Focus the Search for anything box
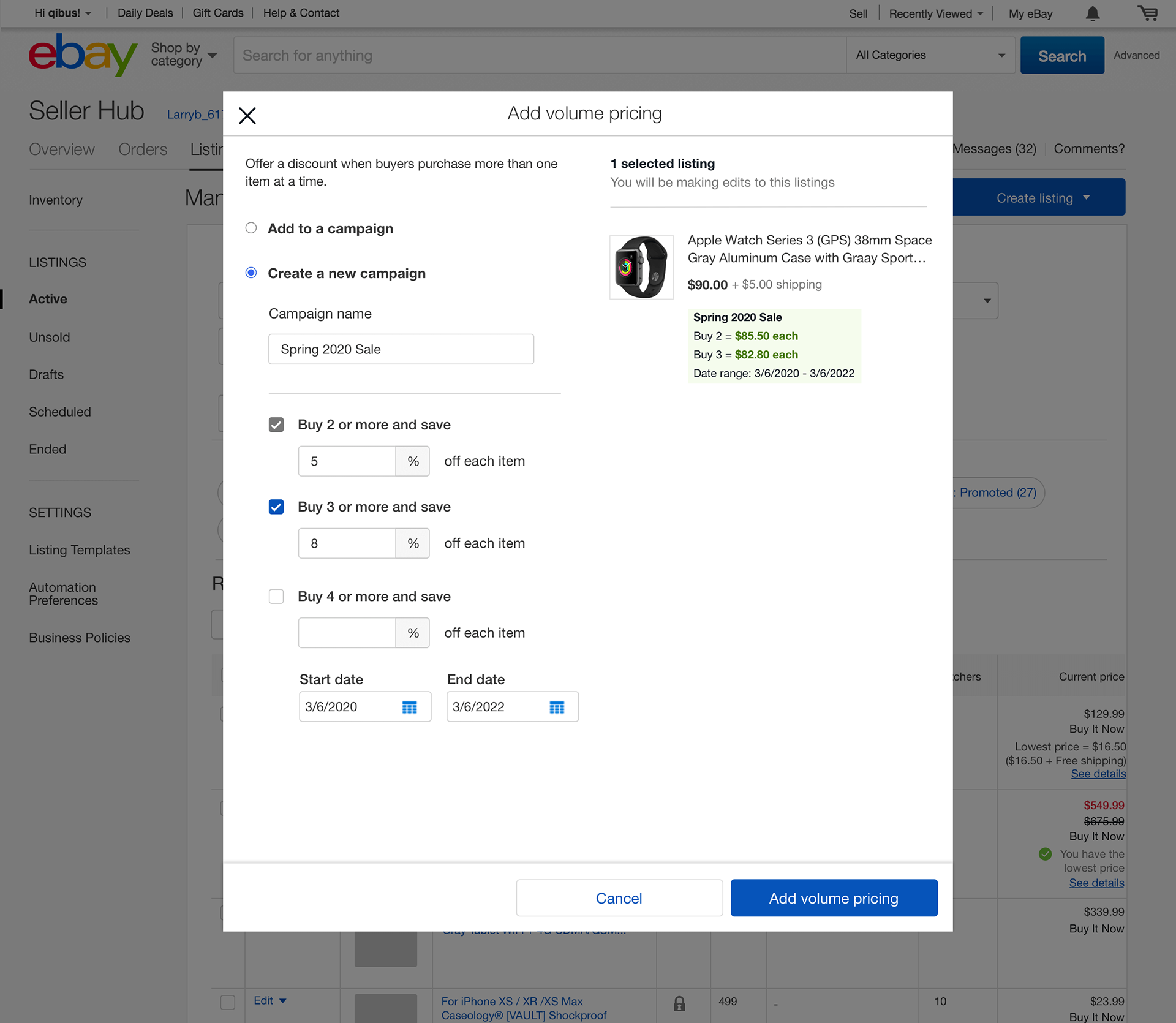Screen dimensions: 1176x1023 pyautogui.click(x=540, y=55)
